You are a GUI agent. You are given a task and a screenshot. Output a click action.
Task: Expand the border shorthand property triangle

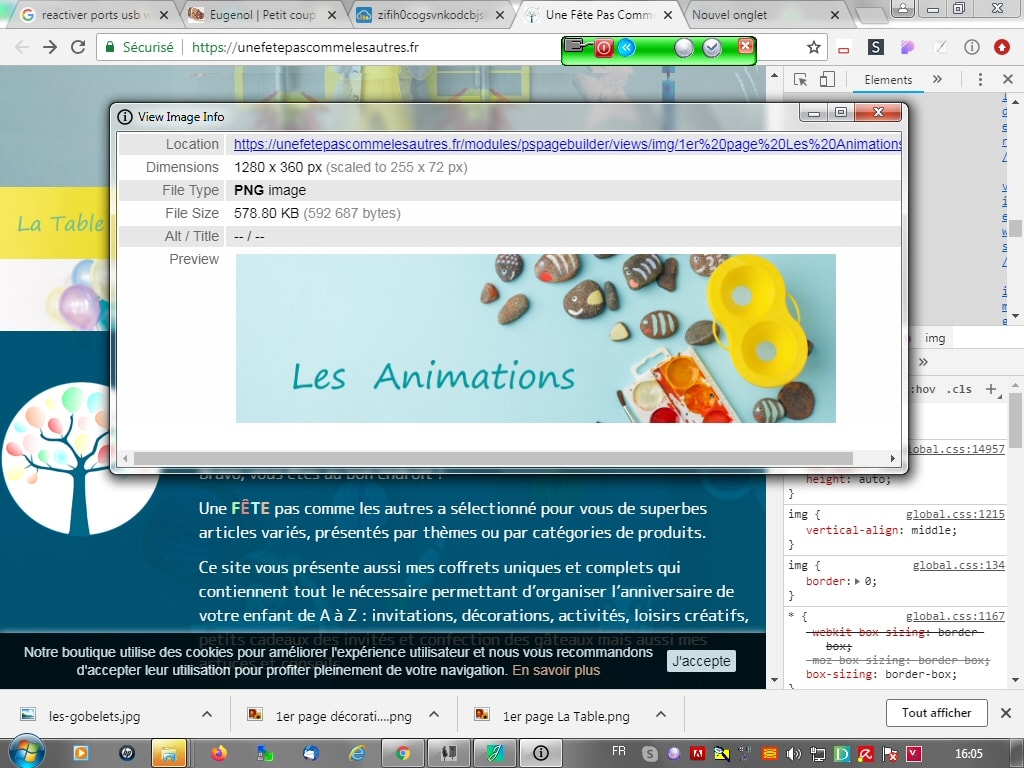857,581
